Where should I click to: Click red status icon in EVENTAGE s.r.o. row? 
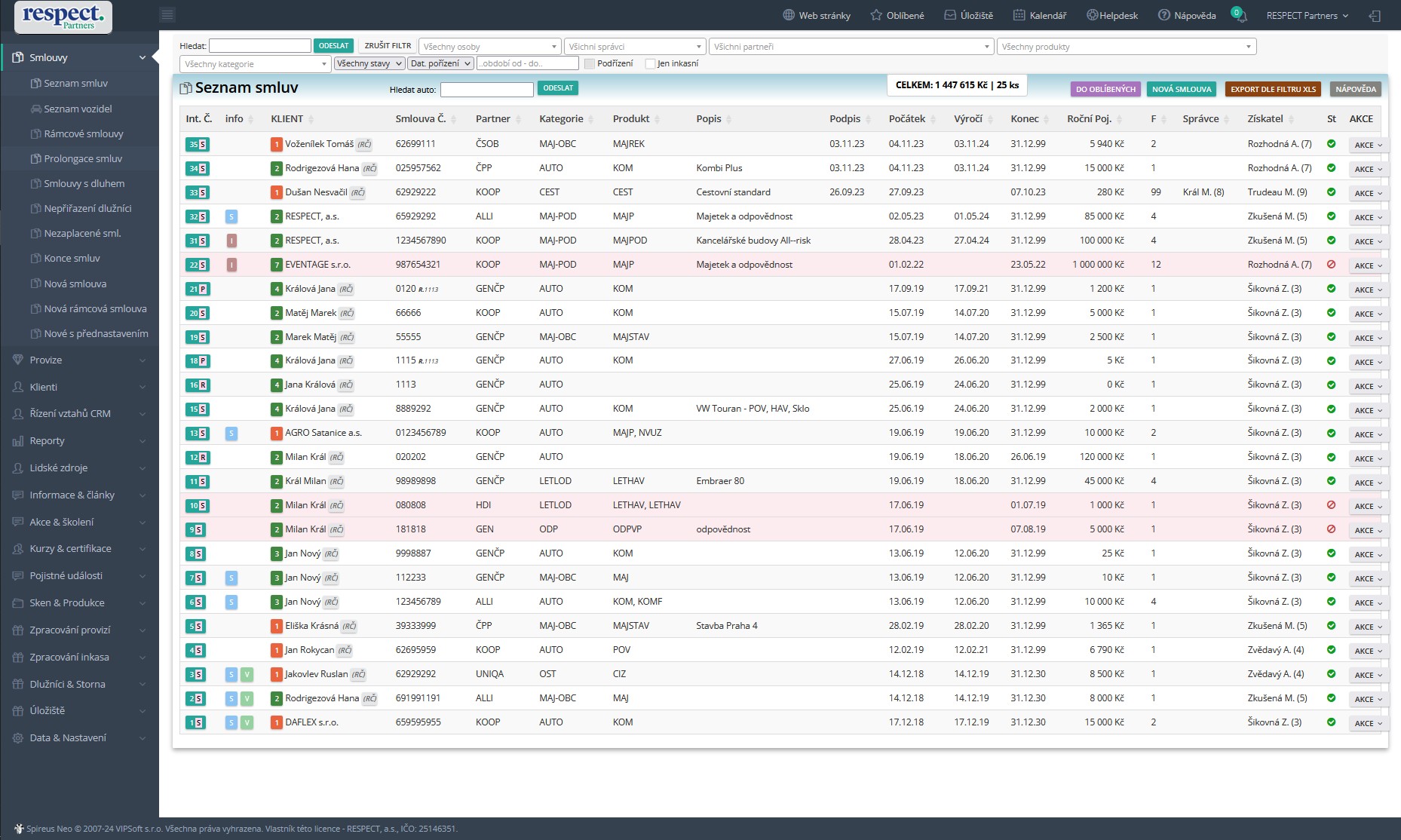[1331, 265]
